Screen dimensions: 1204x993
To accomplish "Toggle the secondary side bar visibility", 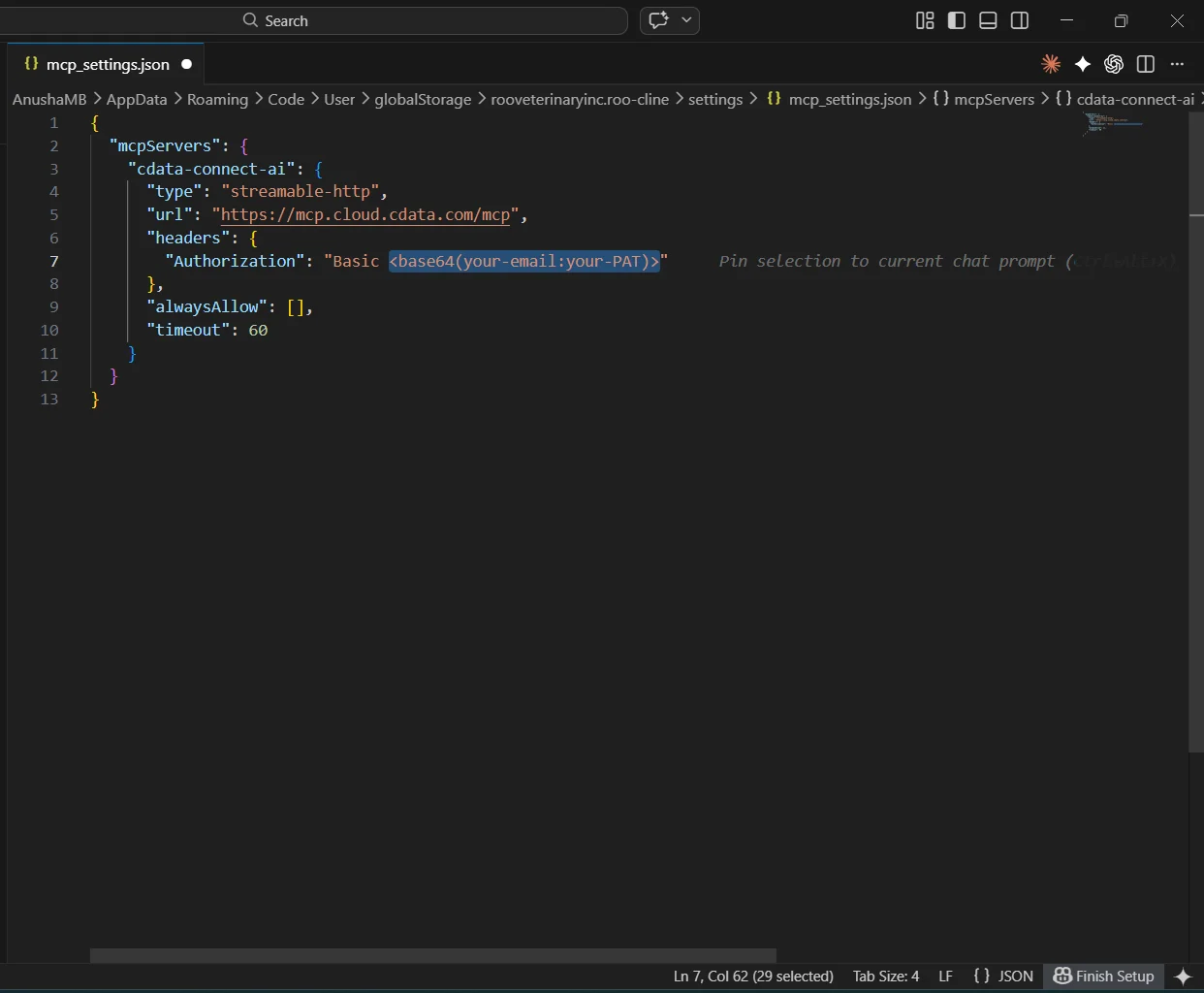I will (1020, 20).
